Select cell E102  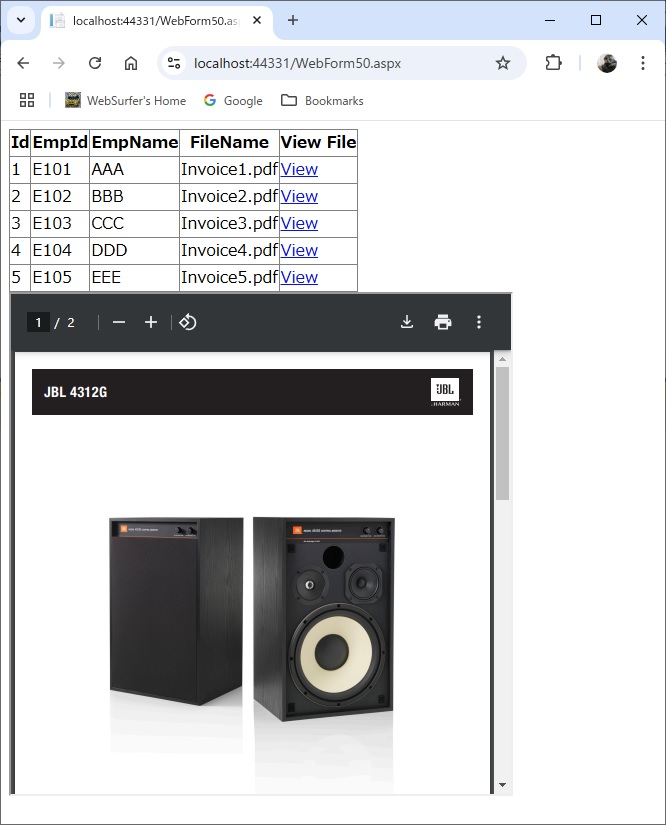60,196
